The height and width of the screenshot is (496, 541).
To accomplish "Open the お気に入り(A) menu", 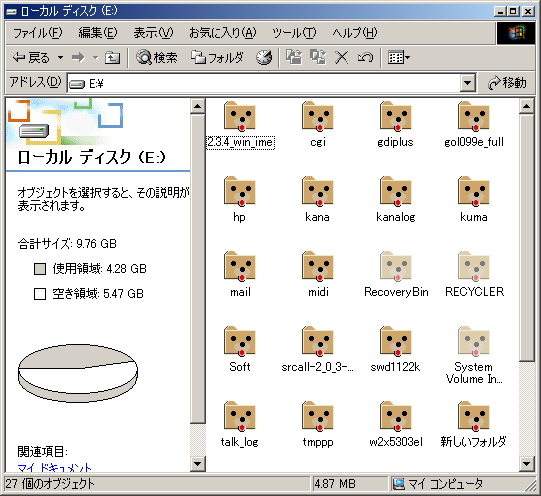I will (x=223, y=33).
